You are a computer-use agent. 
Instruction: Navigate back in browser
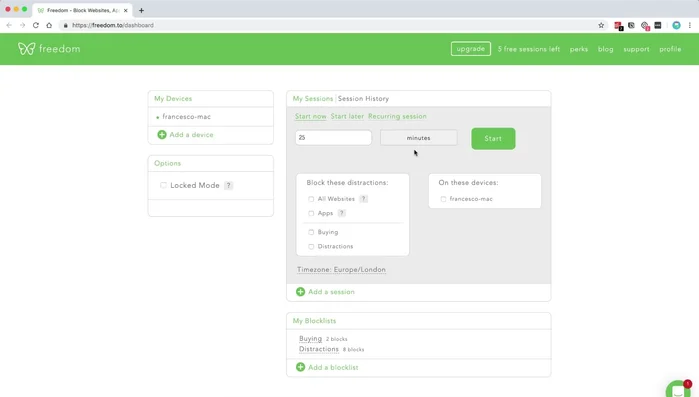click(9, 25)
